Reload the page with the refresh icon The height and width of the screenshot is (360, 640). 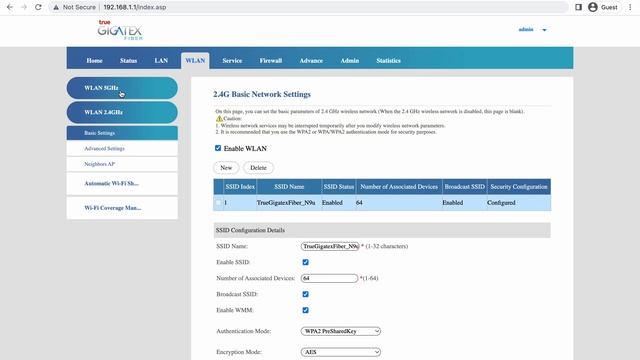tap(38, 7)
